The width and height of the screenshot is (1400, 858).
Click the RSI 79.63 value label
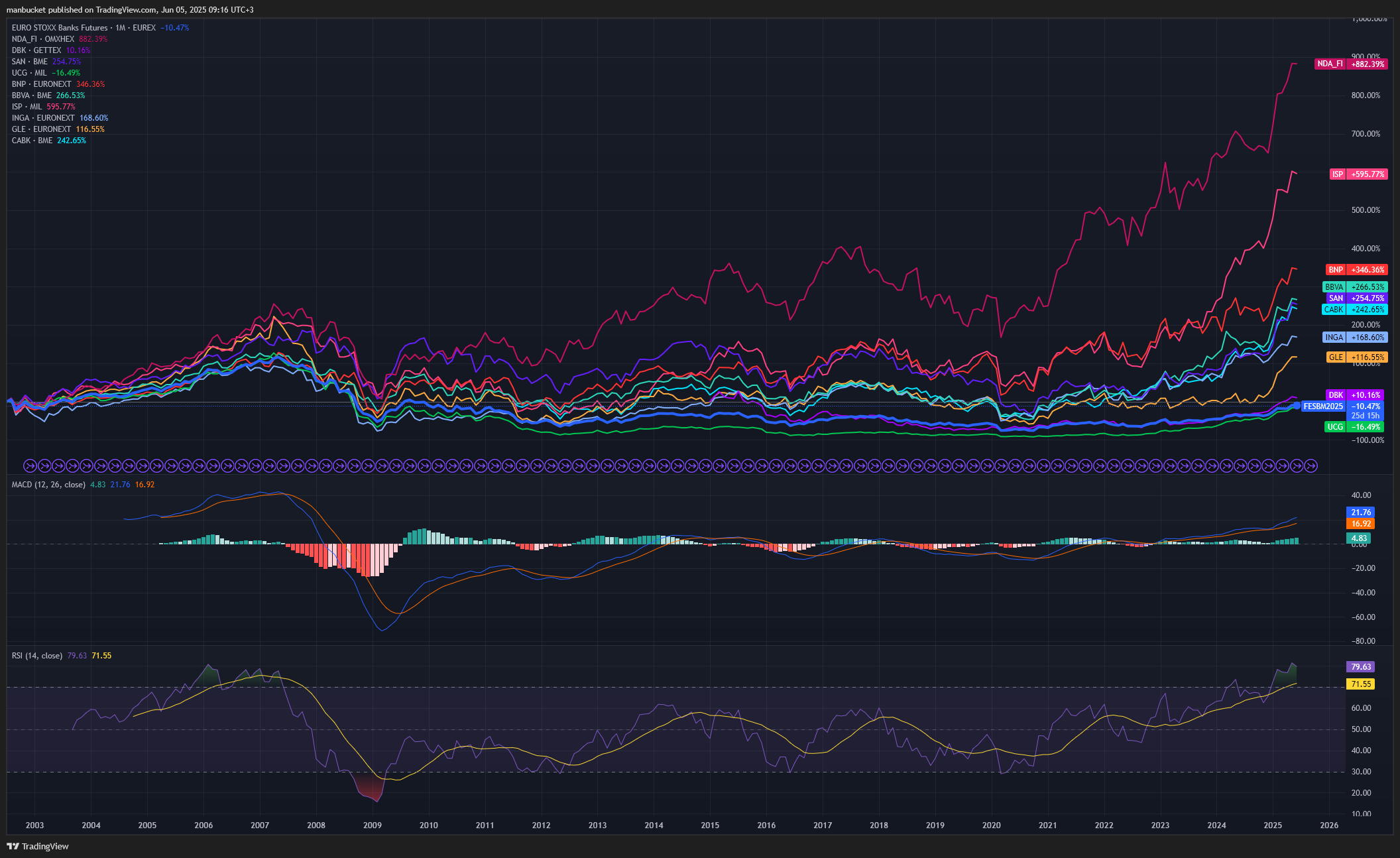(1361, 667)
